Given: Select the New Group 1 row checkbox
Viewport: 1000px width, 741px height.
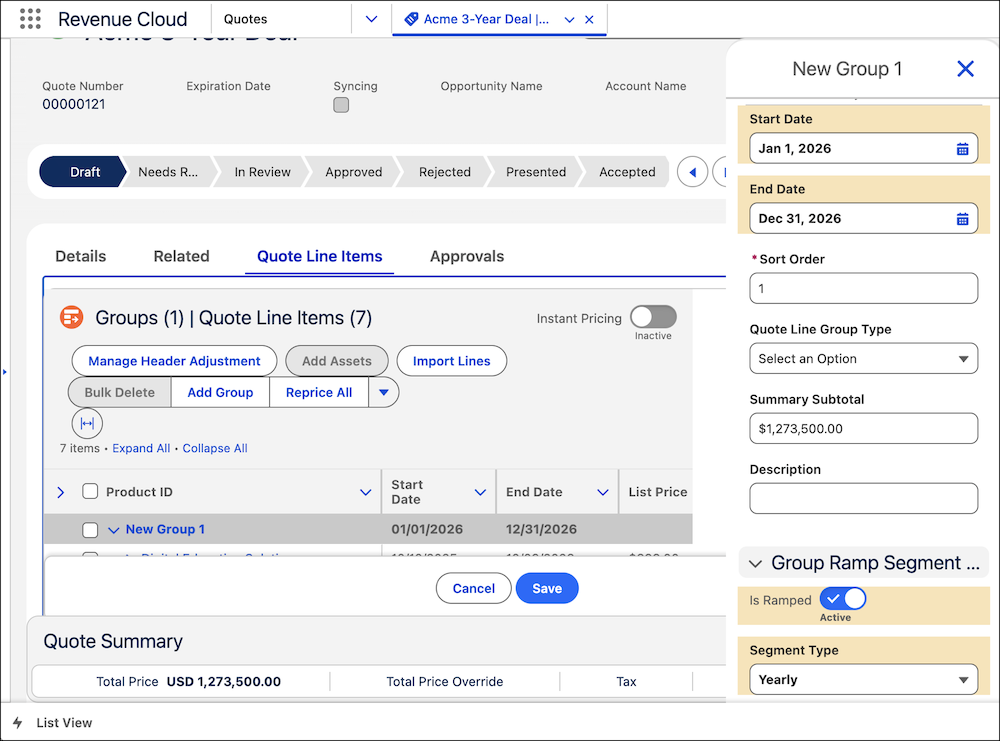Looking at the screenshot, I should coord(90,530).
